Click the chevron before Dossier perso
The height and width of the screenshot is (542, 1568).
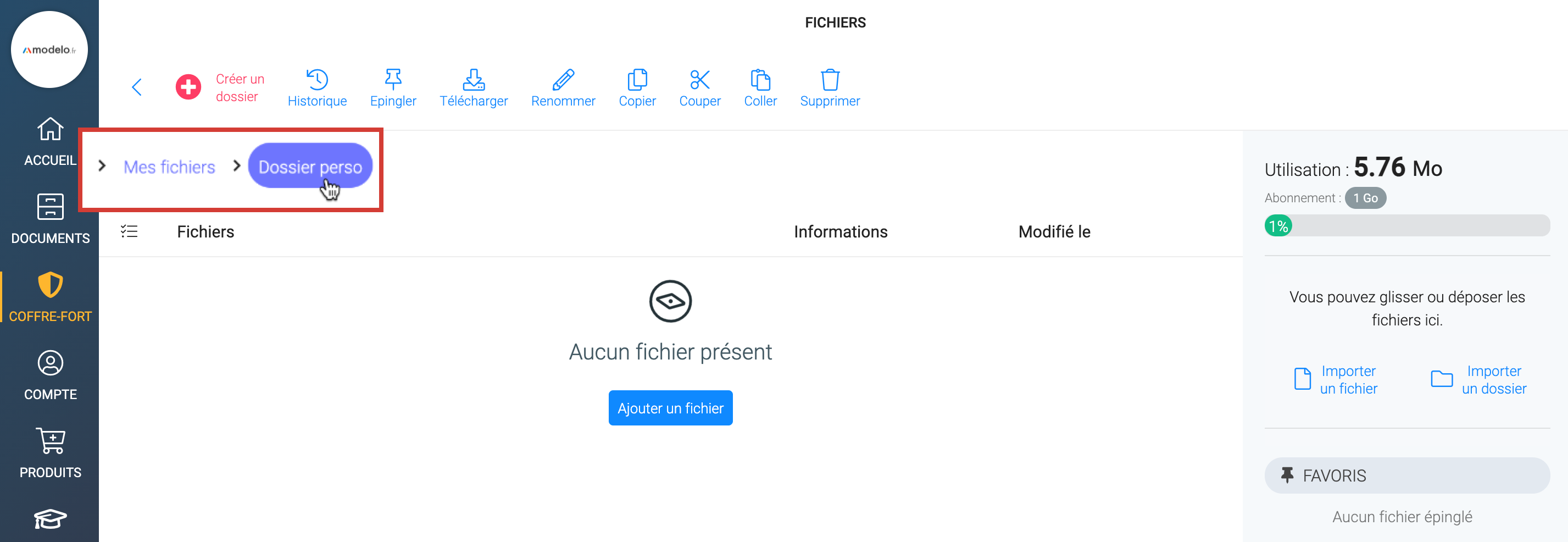[x=237, y=165]
